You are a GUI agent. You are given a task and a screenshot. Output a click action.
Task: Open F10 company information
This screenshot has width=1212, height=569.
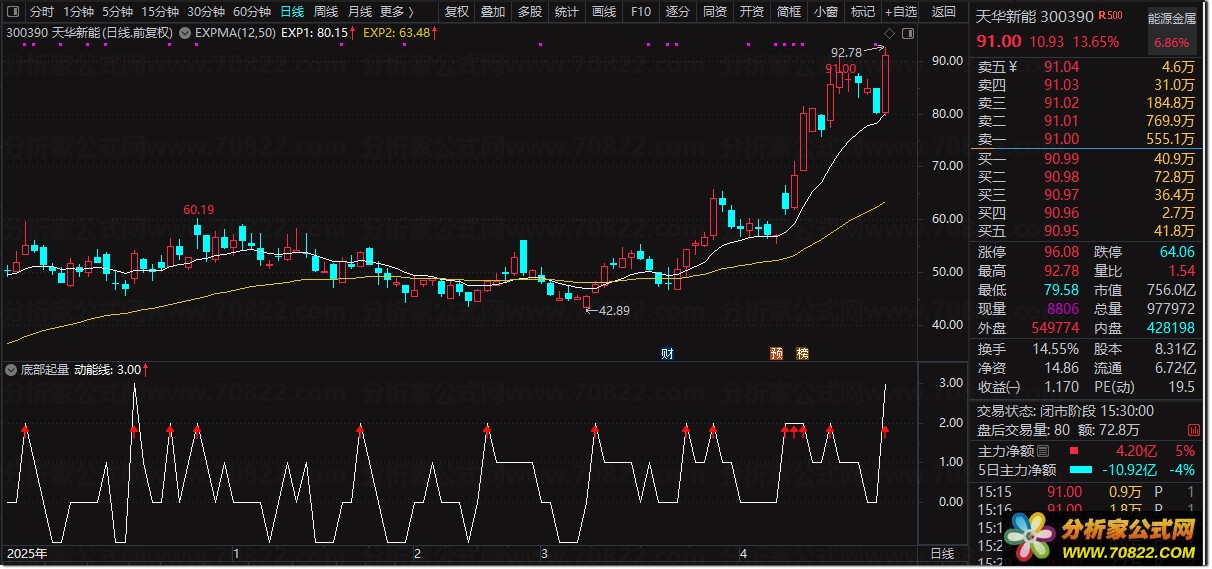641,12
